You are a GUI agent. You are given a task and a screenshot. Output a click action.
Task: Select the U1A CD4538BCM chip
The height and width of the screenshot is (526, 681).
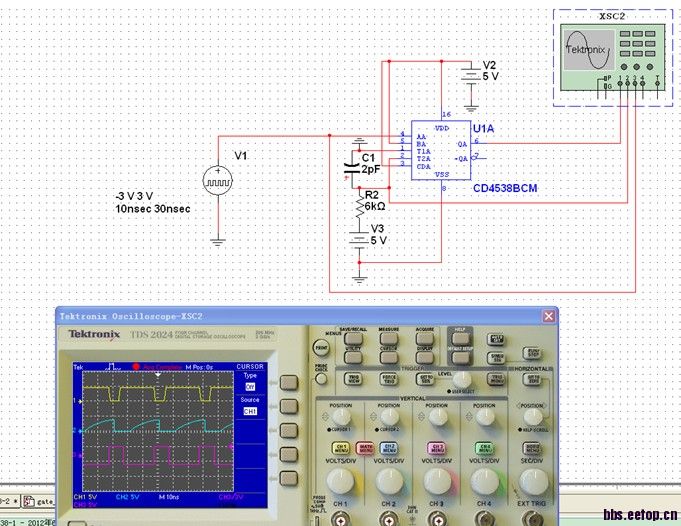click(x=441, y=150)
